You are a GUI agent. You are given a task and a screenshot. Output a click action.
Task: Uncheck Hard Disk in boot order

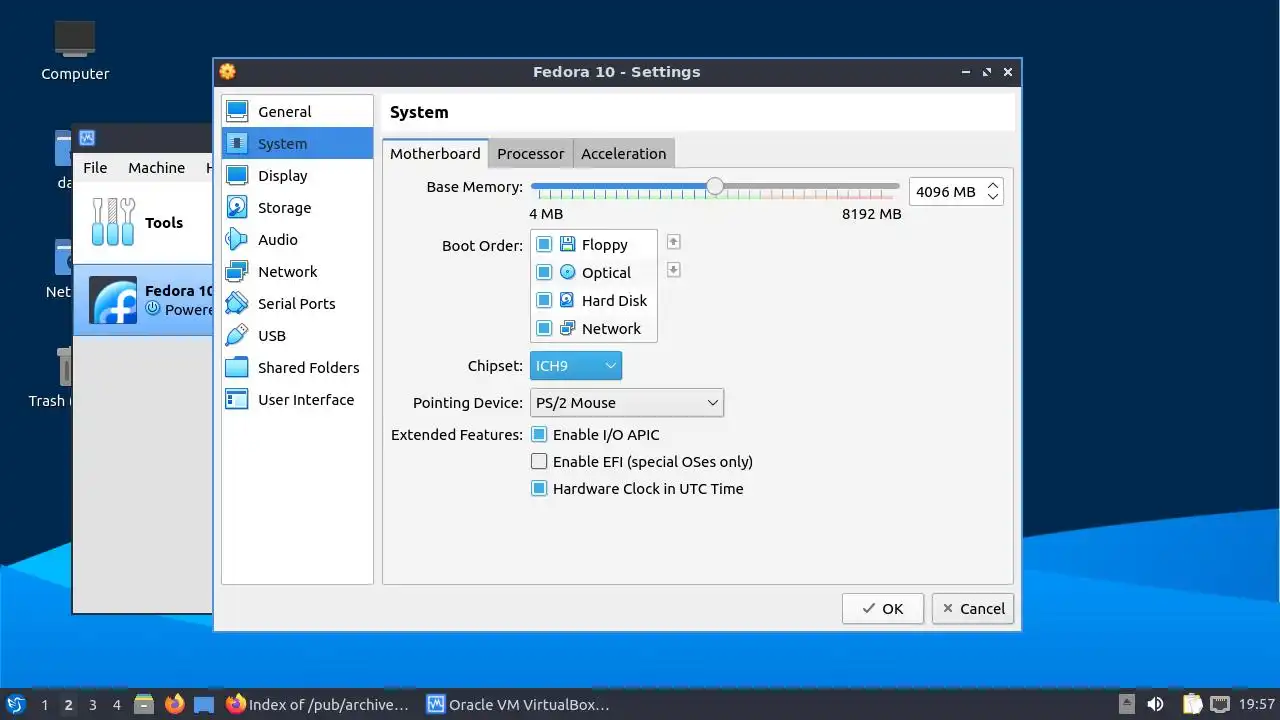[544, 300]
